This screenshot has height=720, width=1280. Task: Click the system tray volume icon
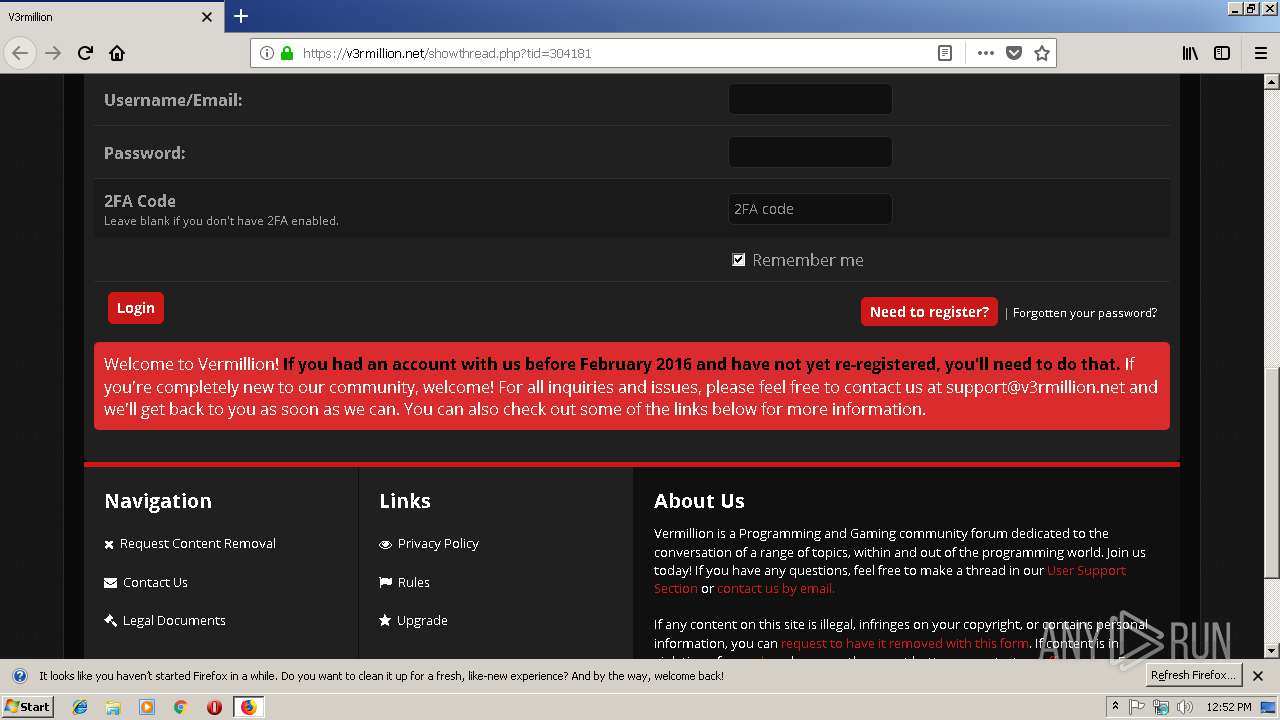(x=1184, y=707)
